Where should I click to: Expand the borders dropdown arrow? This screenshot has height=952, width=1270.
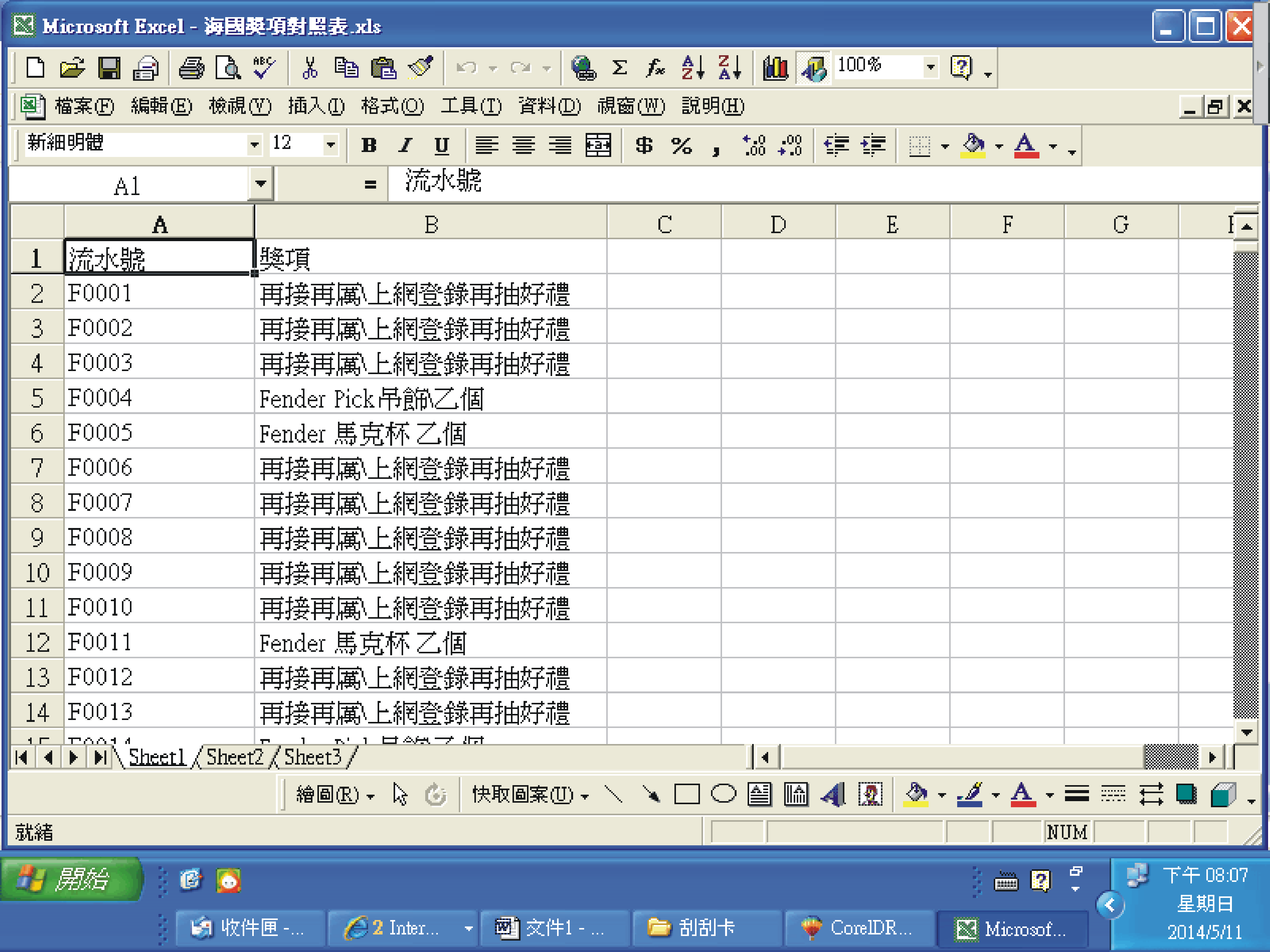(x=945, y=146)
